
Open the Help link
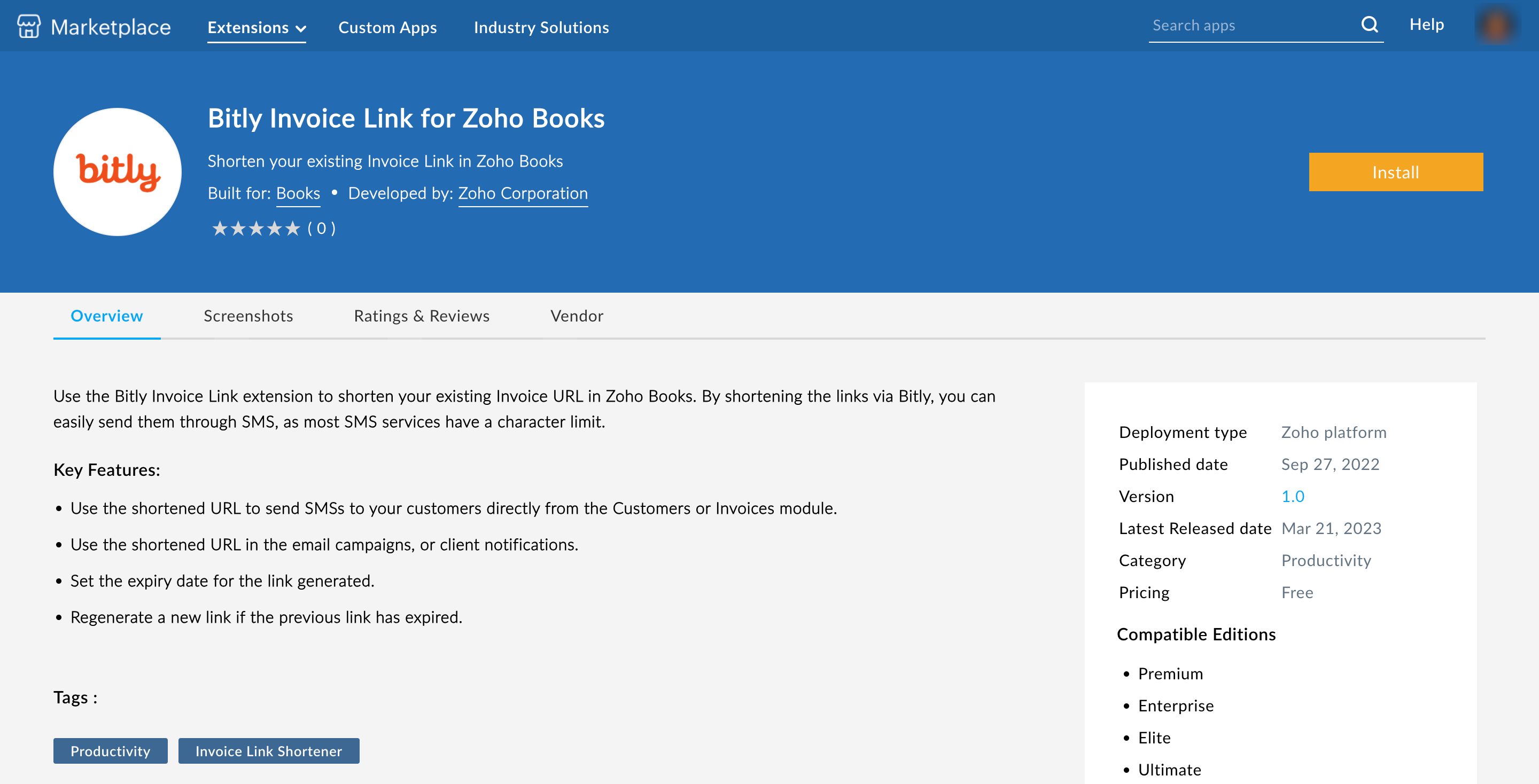[x=1426, y=25]
